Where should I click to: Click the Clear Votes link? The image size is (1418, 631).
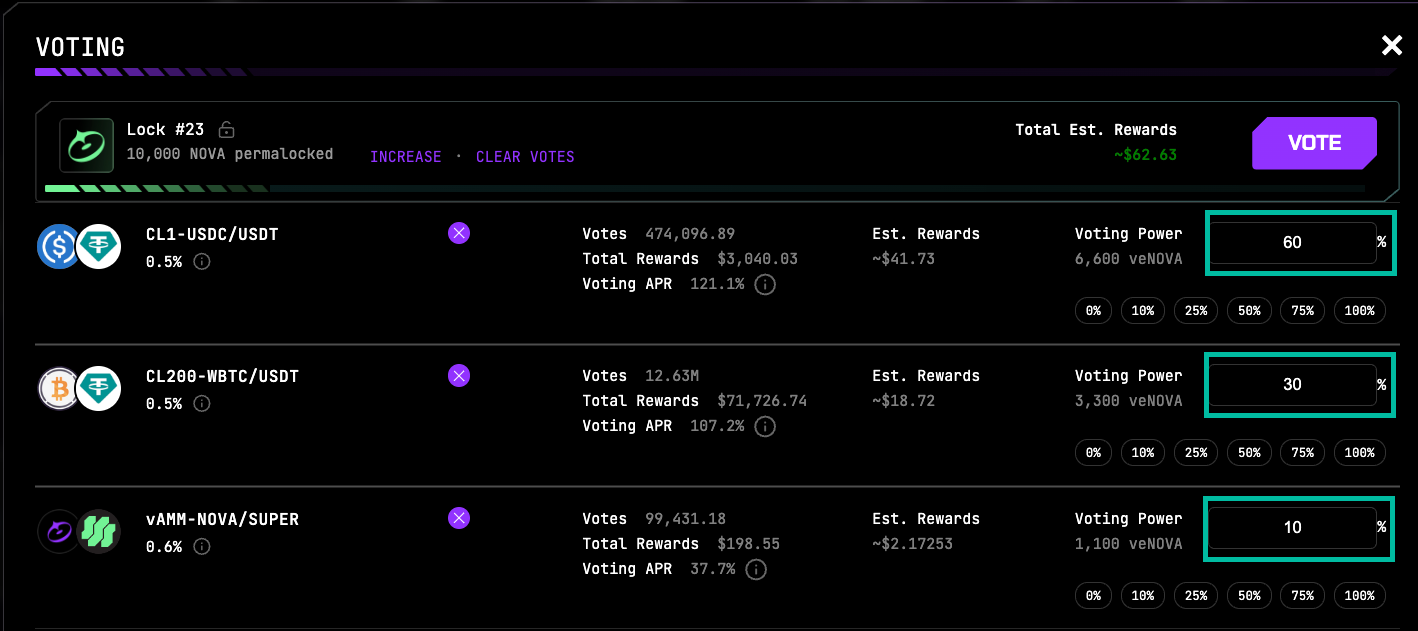[x=525, y=157]
